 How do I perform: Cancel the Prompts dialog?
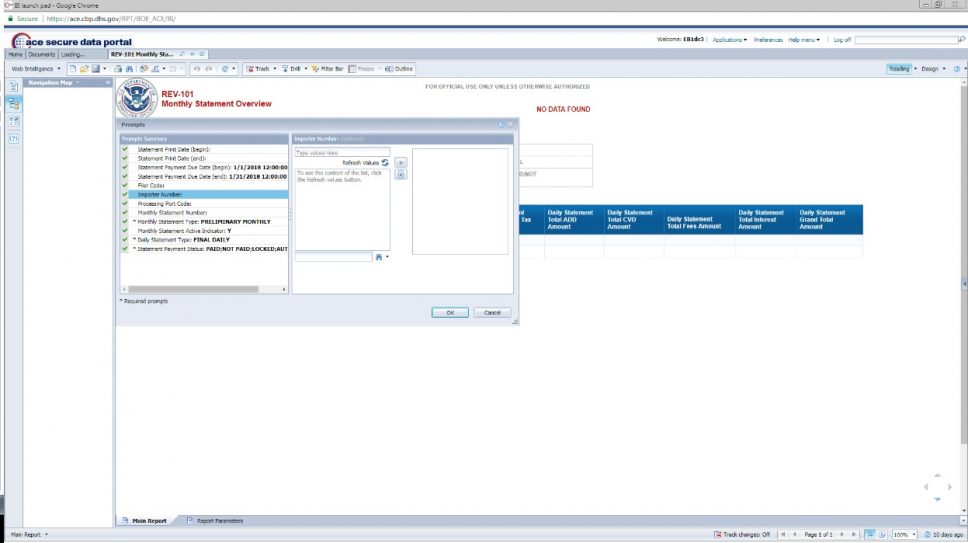(x=492, y=313)
